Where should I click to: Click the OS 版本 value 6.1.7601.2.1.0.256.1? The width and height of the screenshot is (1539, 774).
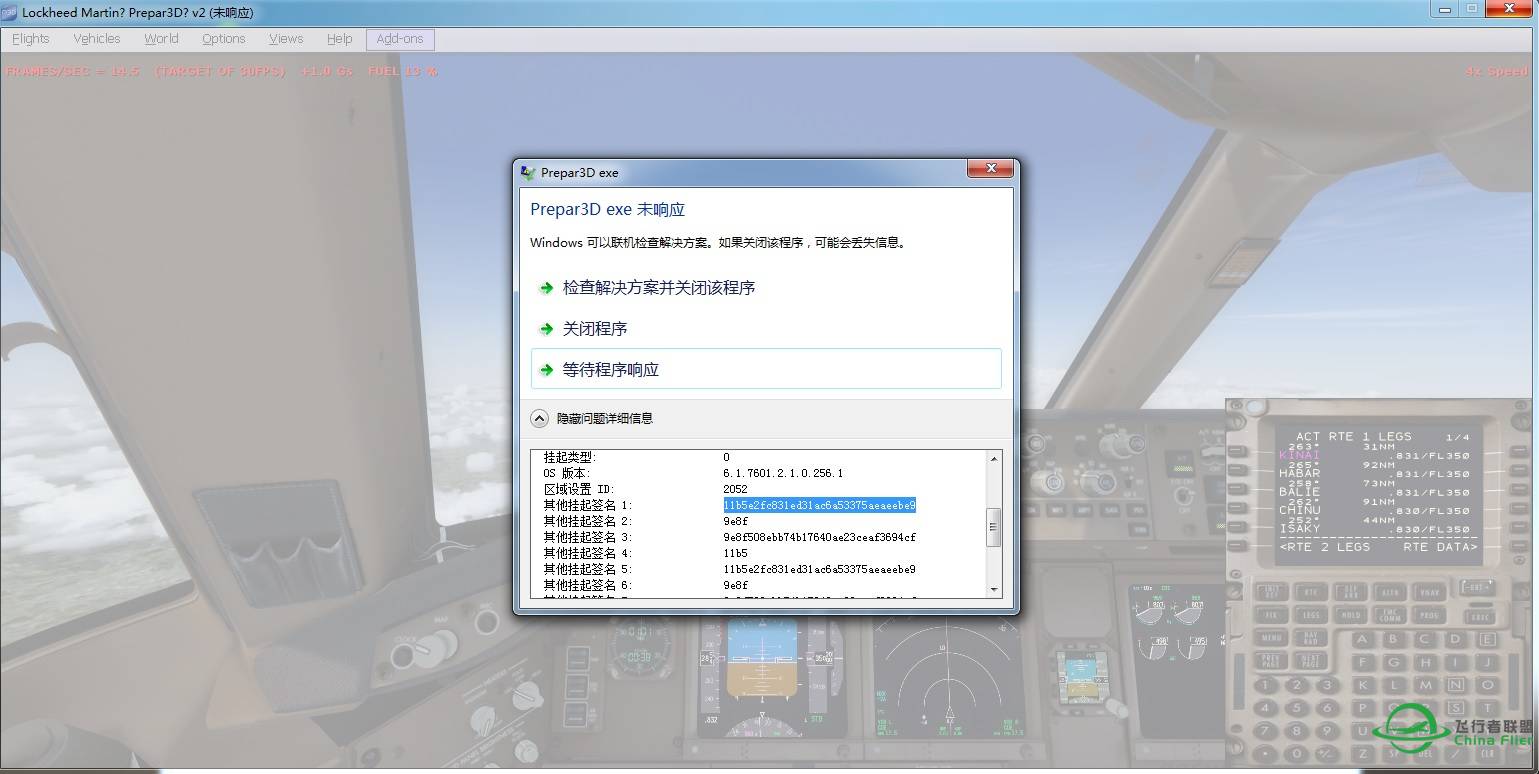pyautogui.click(x=783, y=473)
